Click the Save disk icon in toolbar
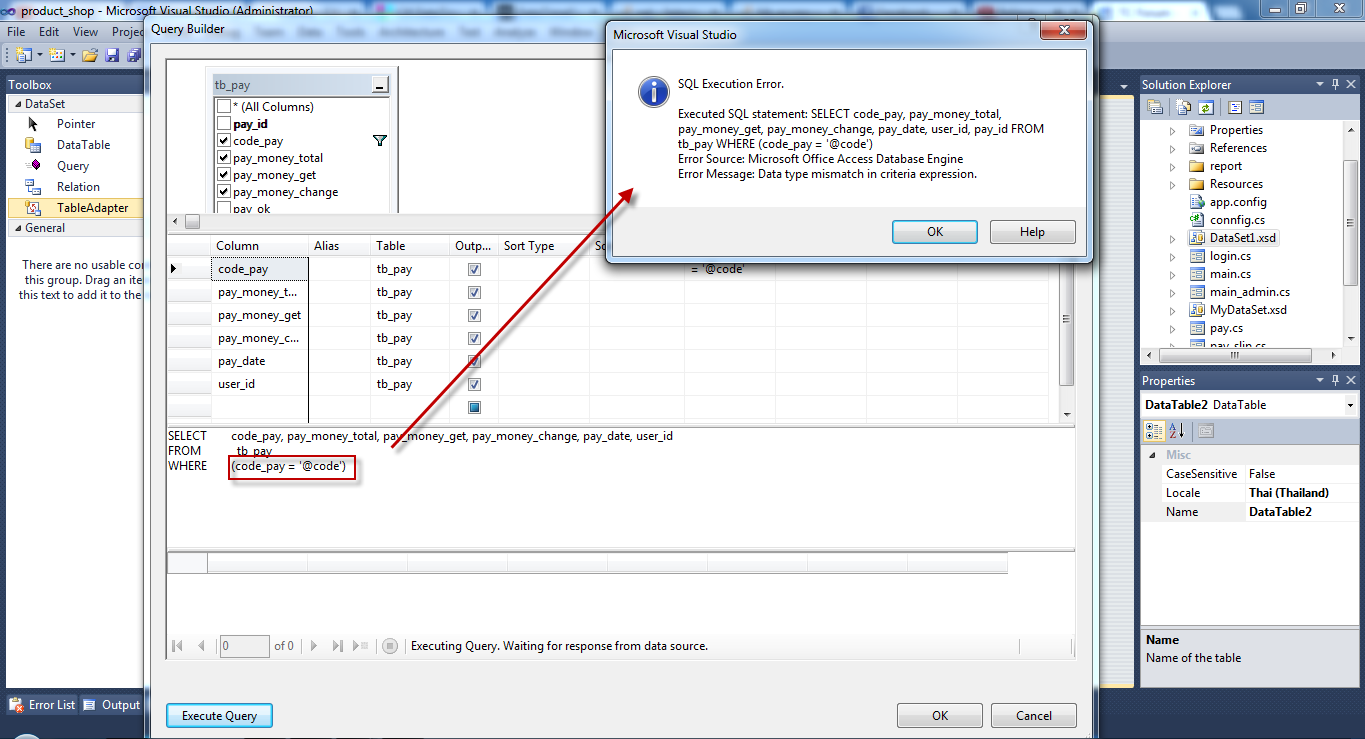Viewport: 1365px width, 739px height. pyautogui.click(x=112, y=55)
